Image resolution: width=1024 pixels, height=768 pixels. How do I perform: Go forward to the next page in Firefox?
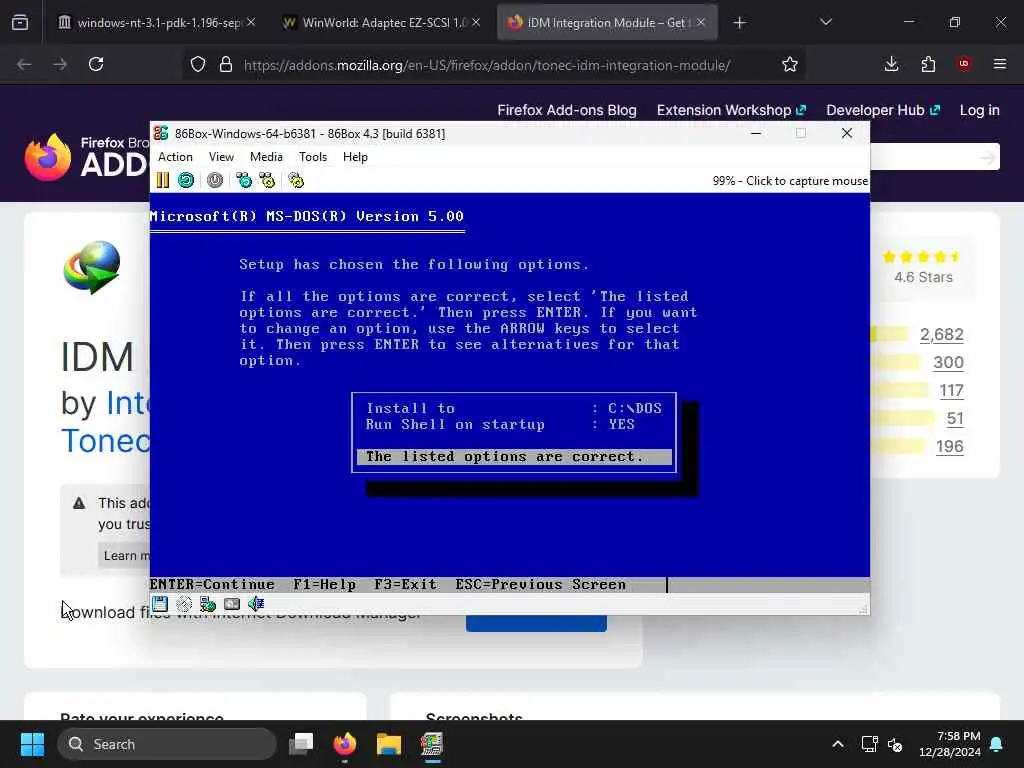click(x=60, y=64)
